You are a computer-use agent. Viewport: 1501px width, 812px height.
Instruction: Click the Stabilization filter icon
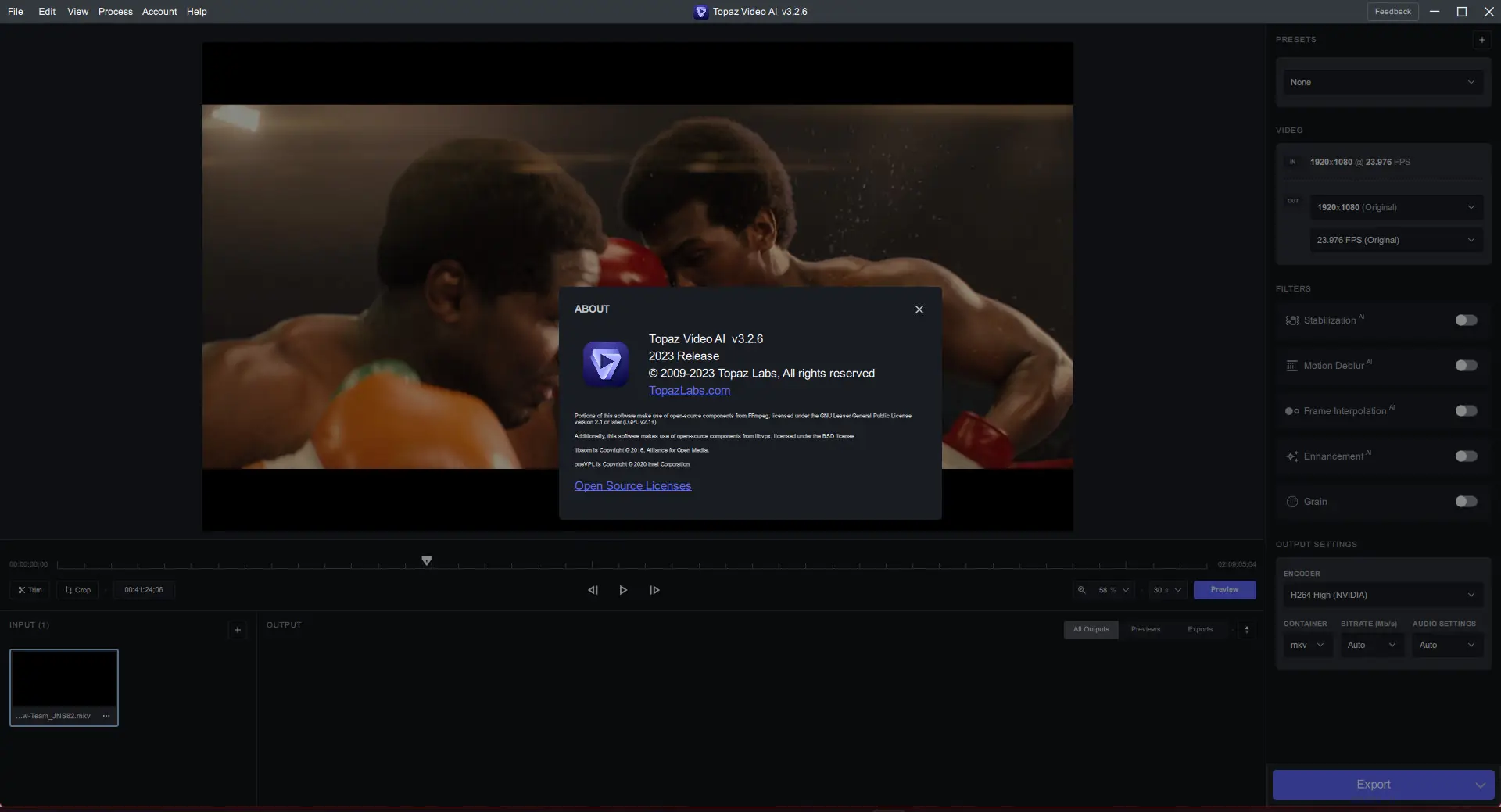pos(1292,320)
